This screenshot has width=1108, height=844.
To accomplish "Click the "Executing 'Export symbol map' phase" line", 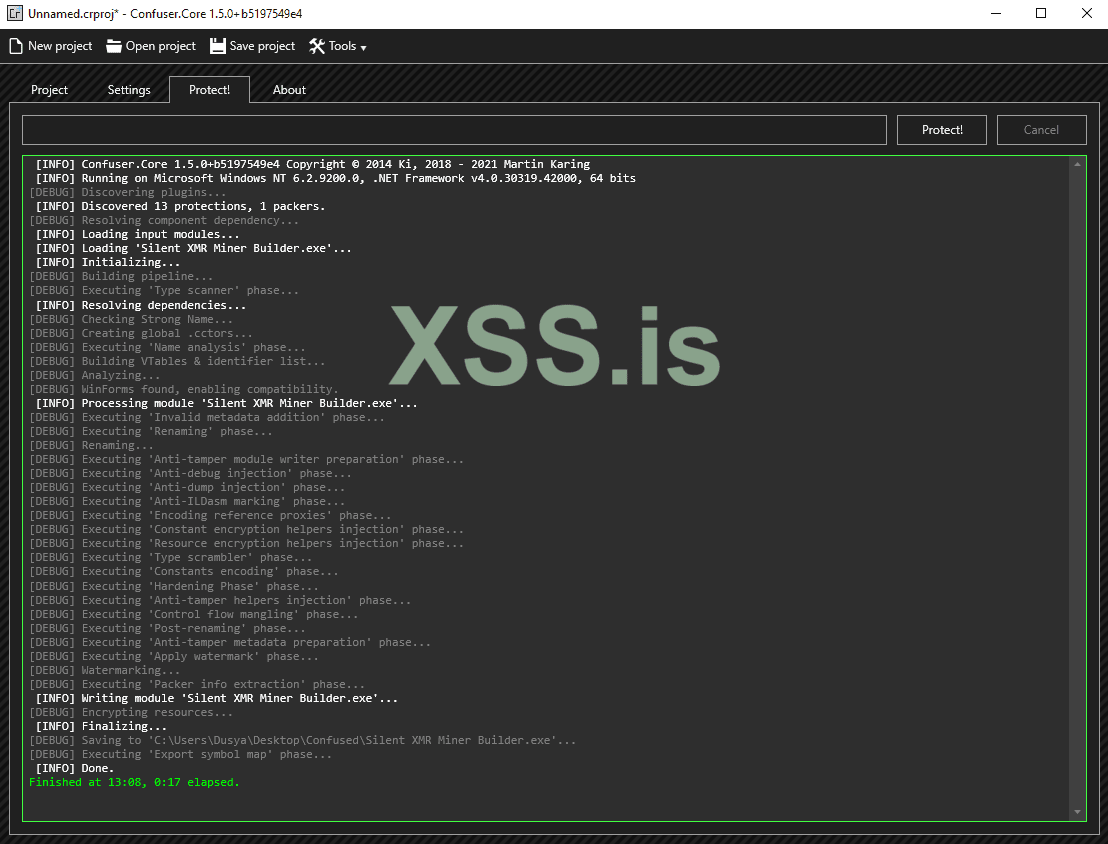I will pos(180,754).
